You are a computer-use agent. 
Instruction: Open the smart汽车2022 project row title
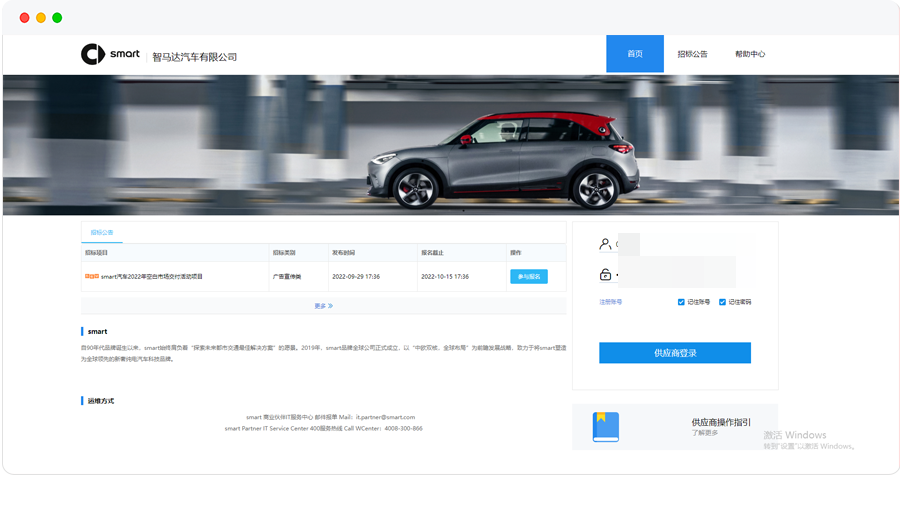[x=152, y=277]
